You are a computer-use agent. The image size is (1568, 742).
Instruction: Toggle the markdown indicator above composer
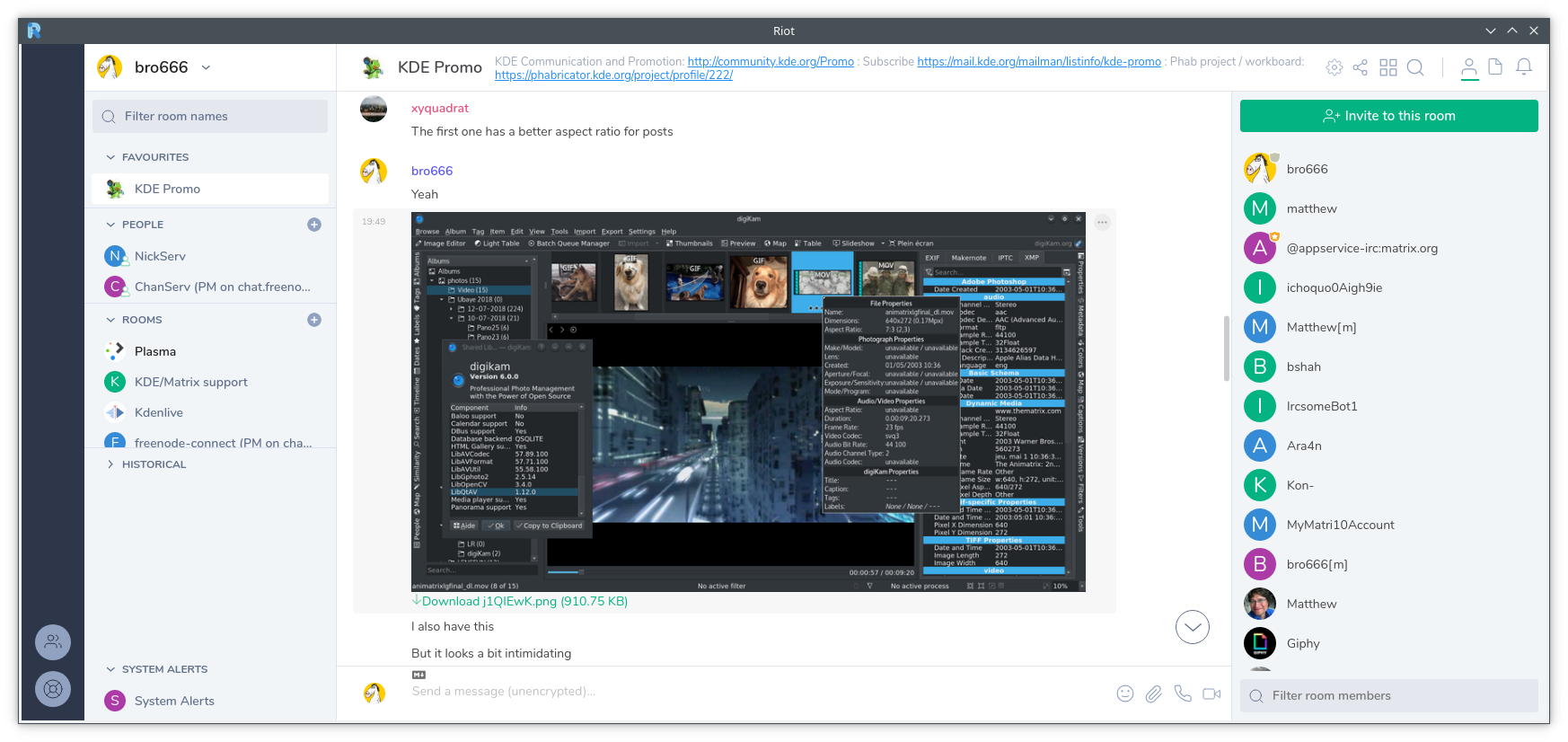419,675
